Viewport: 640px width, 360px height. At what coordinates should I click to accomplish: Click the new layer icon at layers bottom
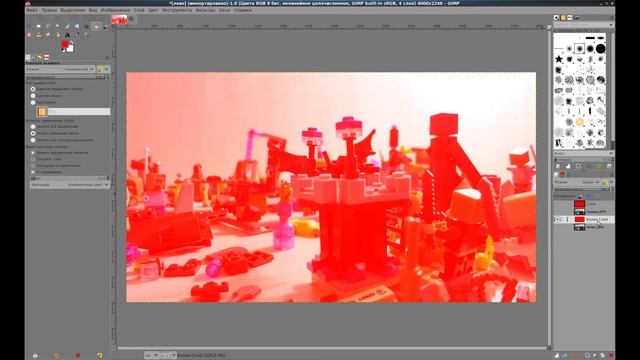point(557,356)
